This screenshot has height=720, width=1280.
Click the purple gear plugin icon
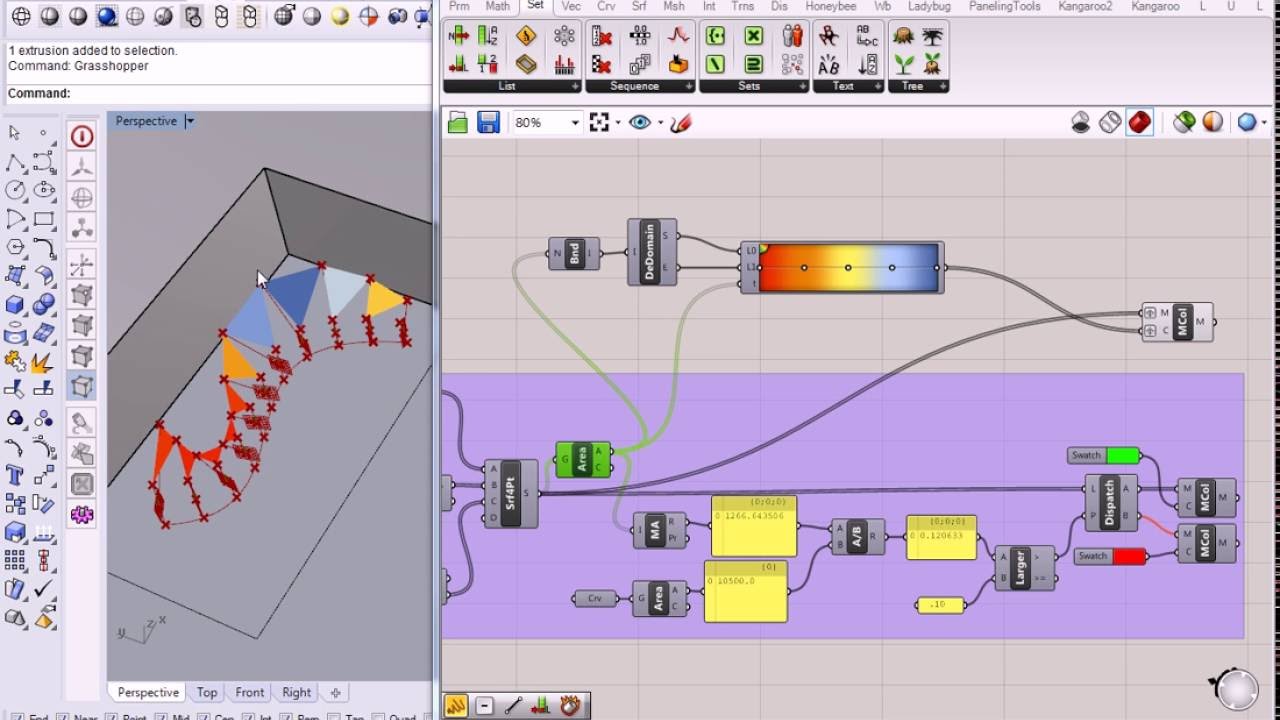(82, 515)
